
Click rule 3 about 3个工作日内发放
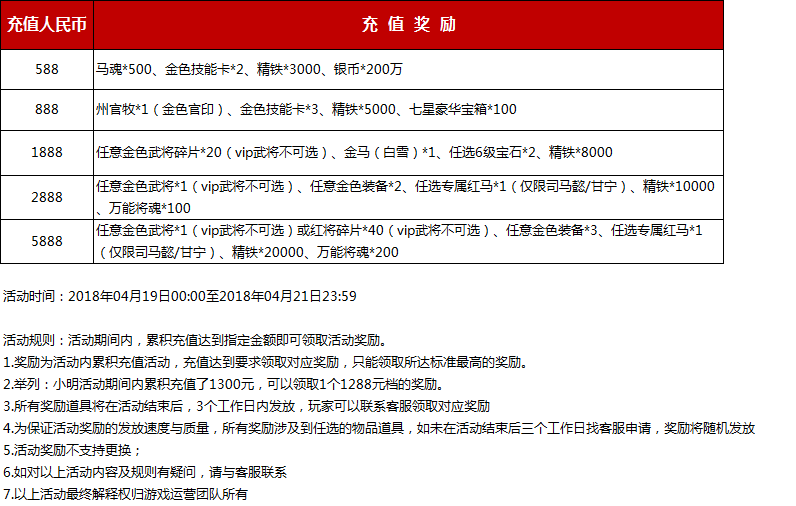click(246, 406)
